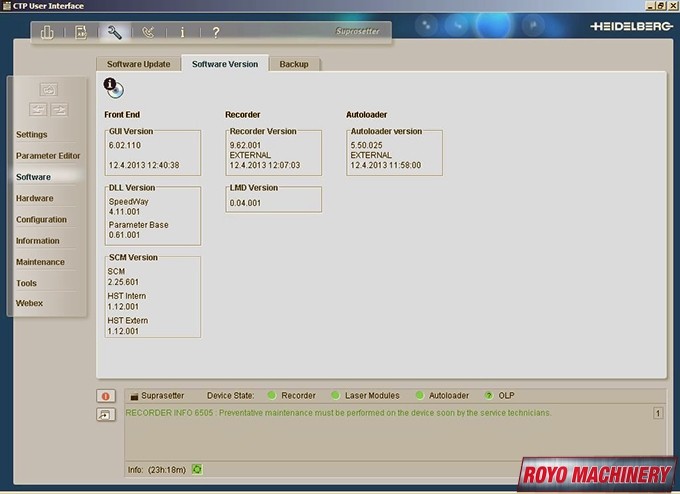Open the first toolbar device overview icon
This screenshot has width=680, height=494.
[47, 32]
